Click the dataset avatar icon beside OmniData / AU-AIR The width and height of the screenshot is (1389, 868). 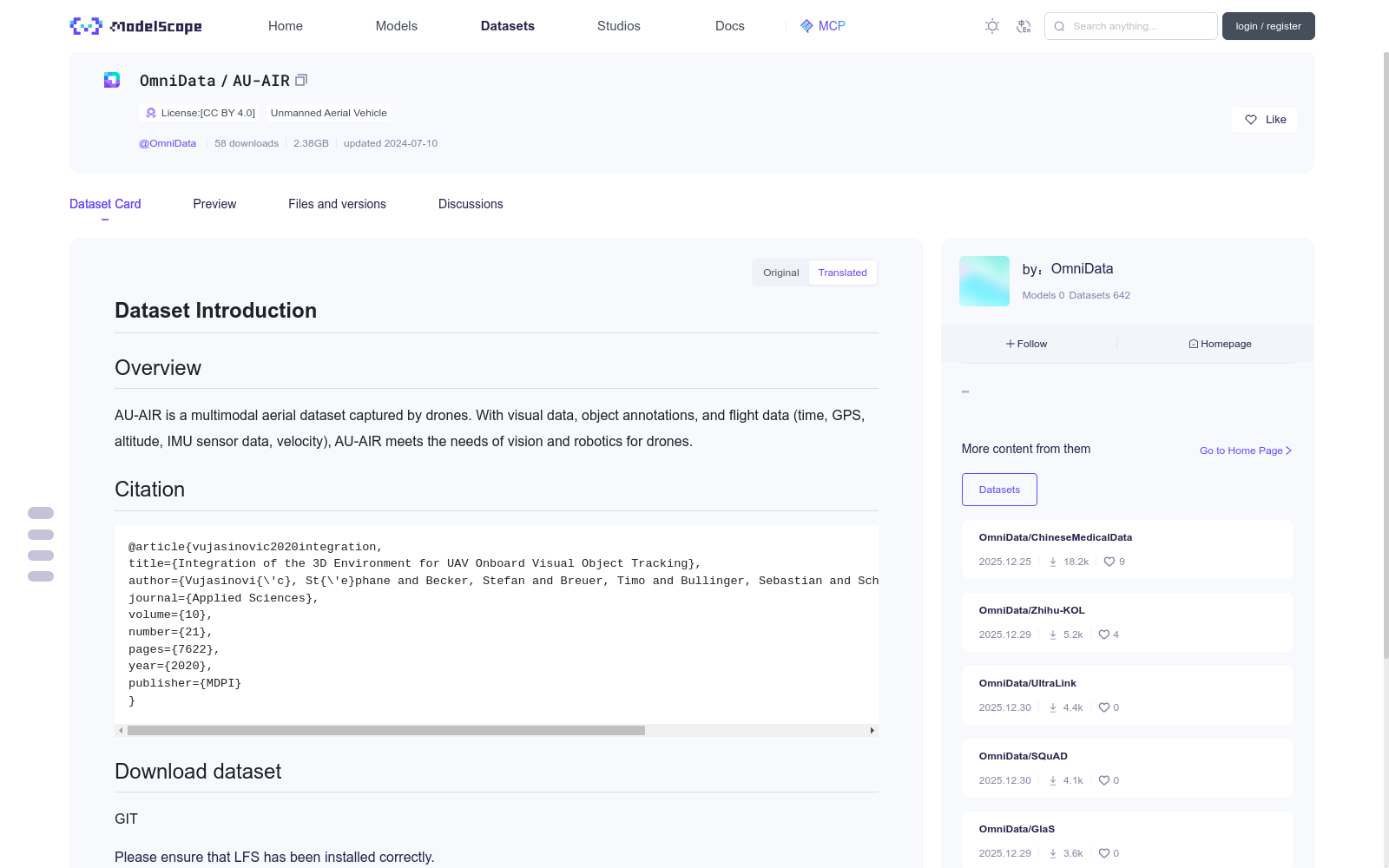pyautogui.click(x=112, y=80)
